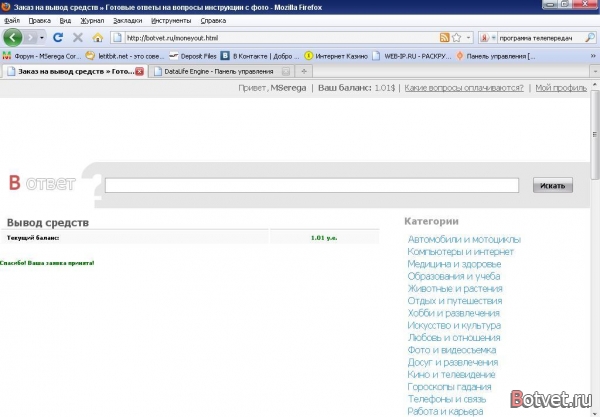This screenshot has height=417, width=600.
Task: Open Хобби и развлечения category
Action: (453, 313)
